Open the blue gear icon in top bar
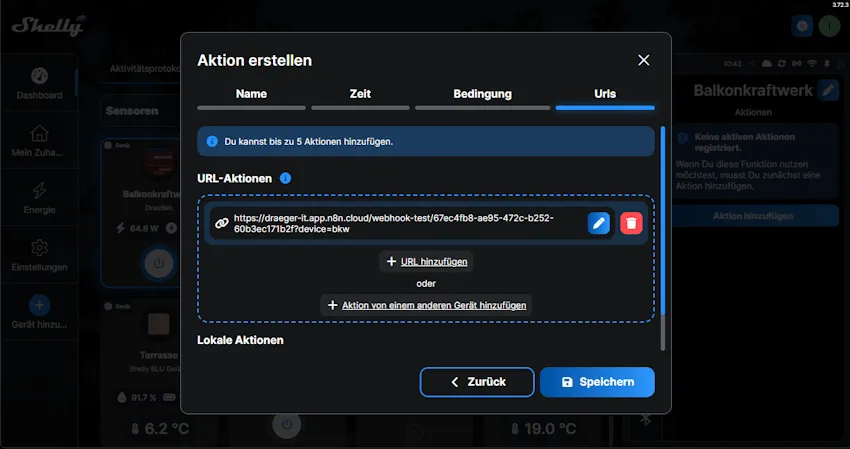The width and height of the screenshot is (850, 449). [x=802, y=26]
